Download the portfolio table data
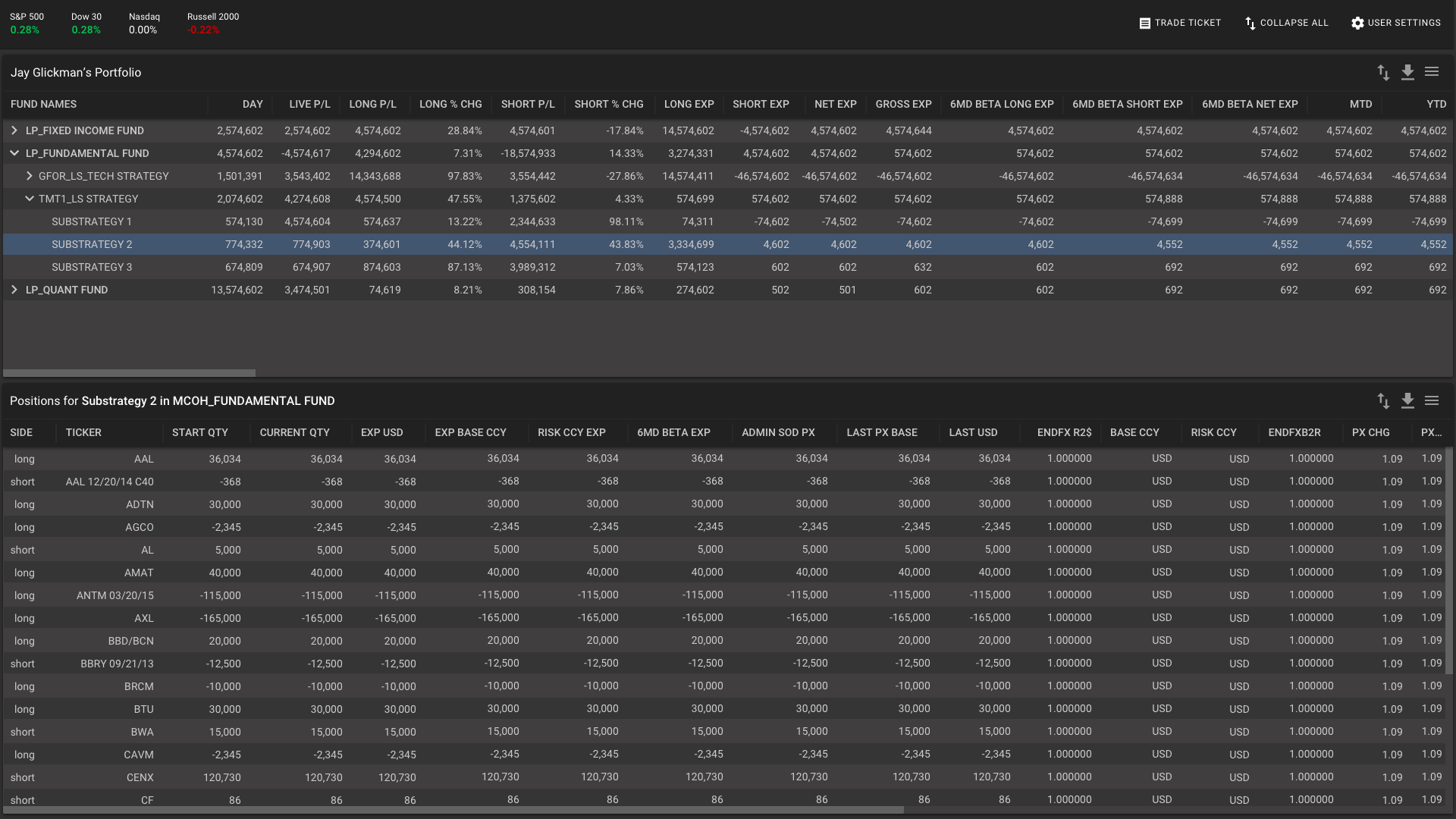 click(x=1407, y=72)
